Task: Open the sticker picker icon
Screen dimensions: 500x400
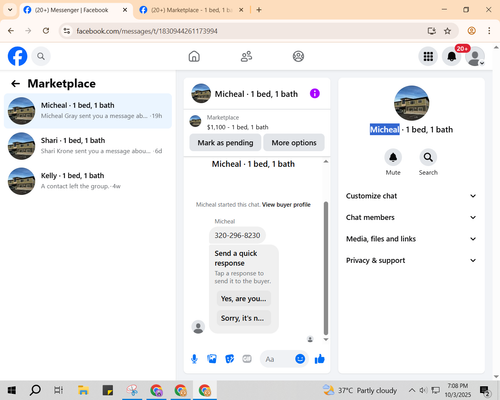Action: pos(230,359)
